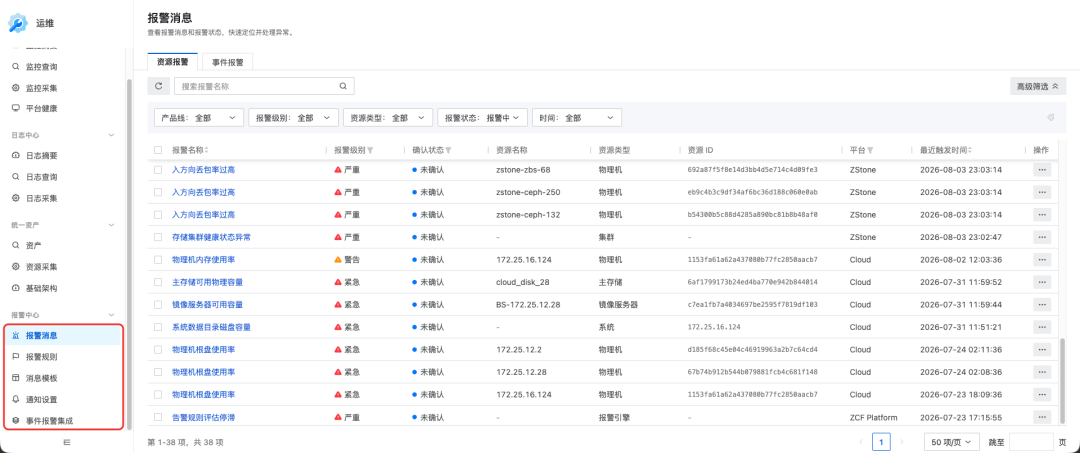Image resolution: width=1080 pixels, height=453 pixels.
Task: Open the 报警级别 column filter icon
Action: 370,150
